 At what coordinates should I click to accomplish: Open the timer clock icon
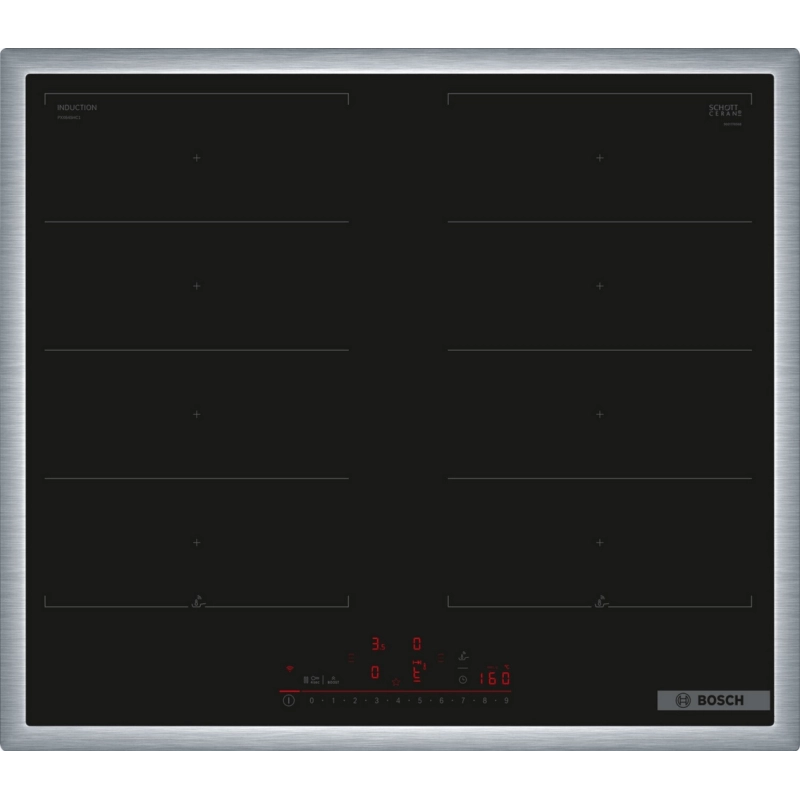[463, 680]
